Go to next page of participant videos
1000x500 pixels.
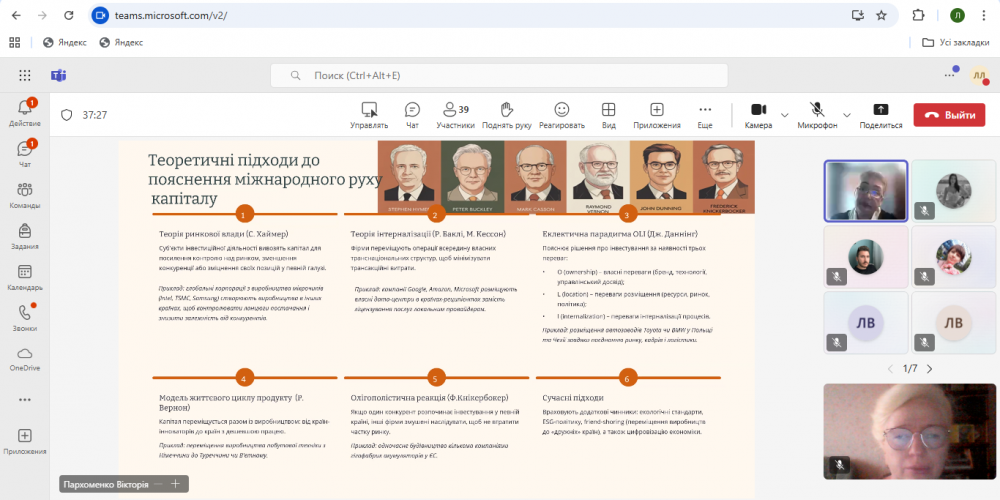929,369
